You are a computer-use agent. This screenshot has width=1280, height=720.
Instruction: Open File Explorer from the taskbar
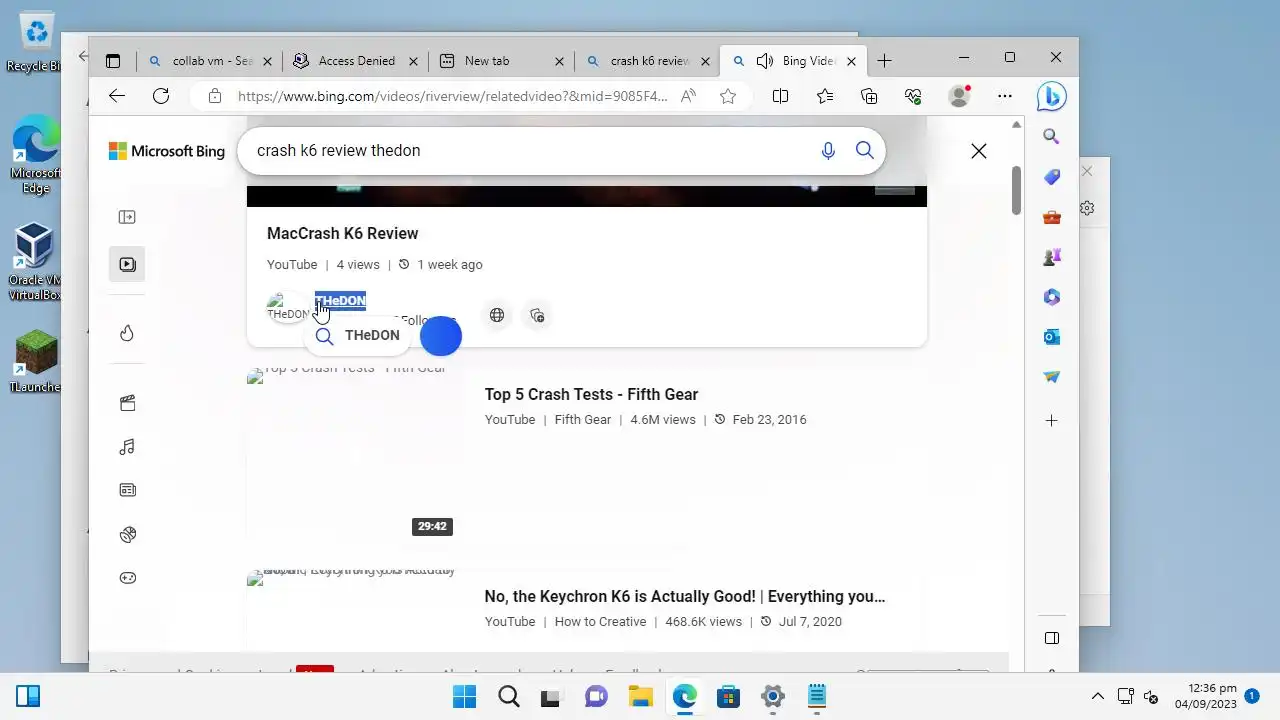point(640,697)
